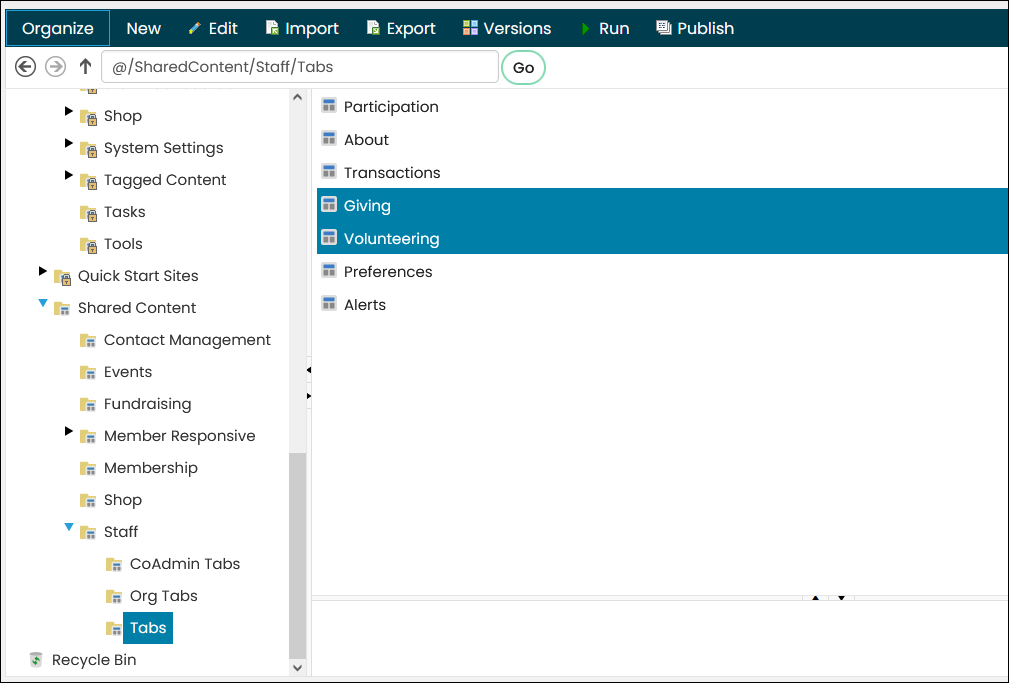
Task: Click the Shared Content folder icon
Action: coord(62,308)
